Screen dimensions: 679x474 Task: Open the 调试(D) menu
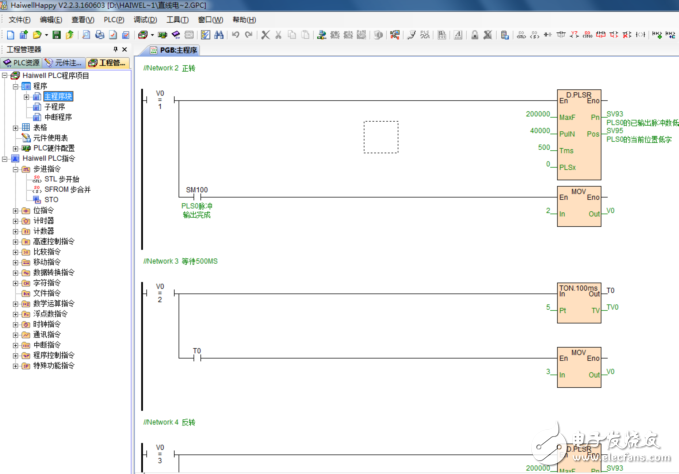pos(145,19)
